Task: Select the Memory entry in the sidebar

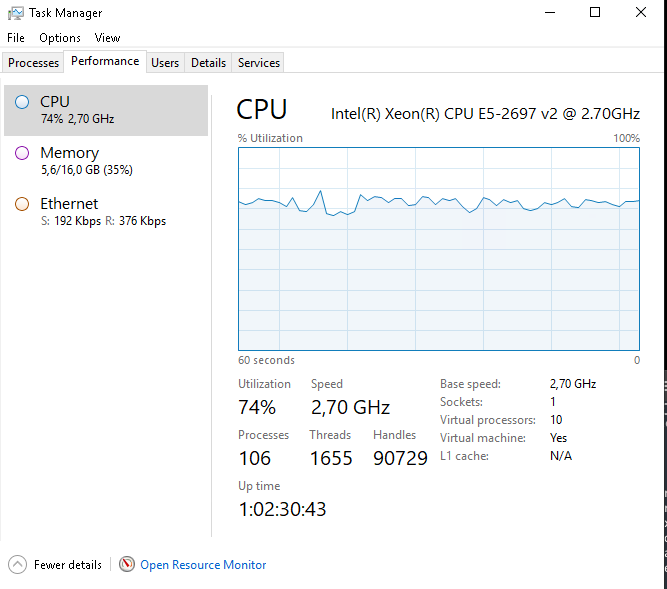Action: [x=106, y=161]
